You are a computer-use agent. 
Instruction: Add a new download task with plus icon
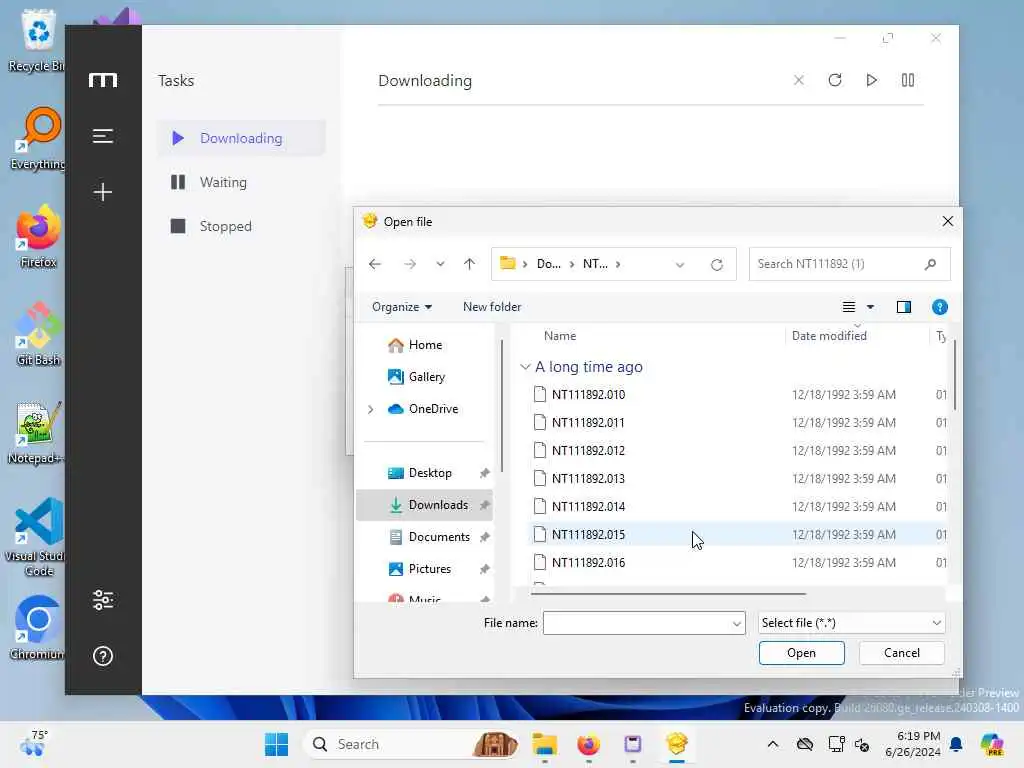point(103,191)
